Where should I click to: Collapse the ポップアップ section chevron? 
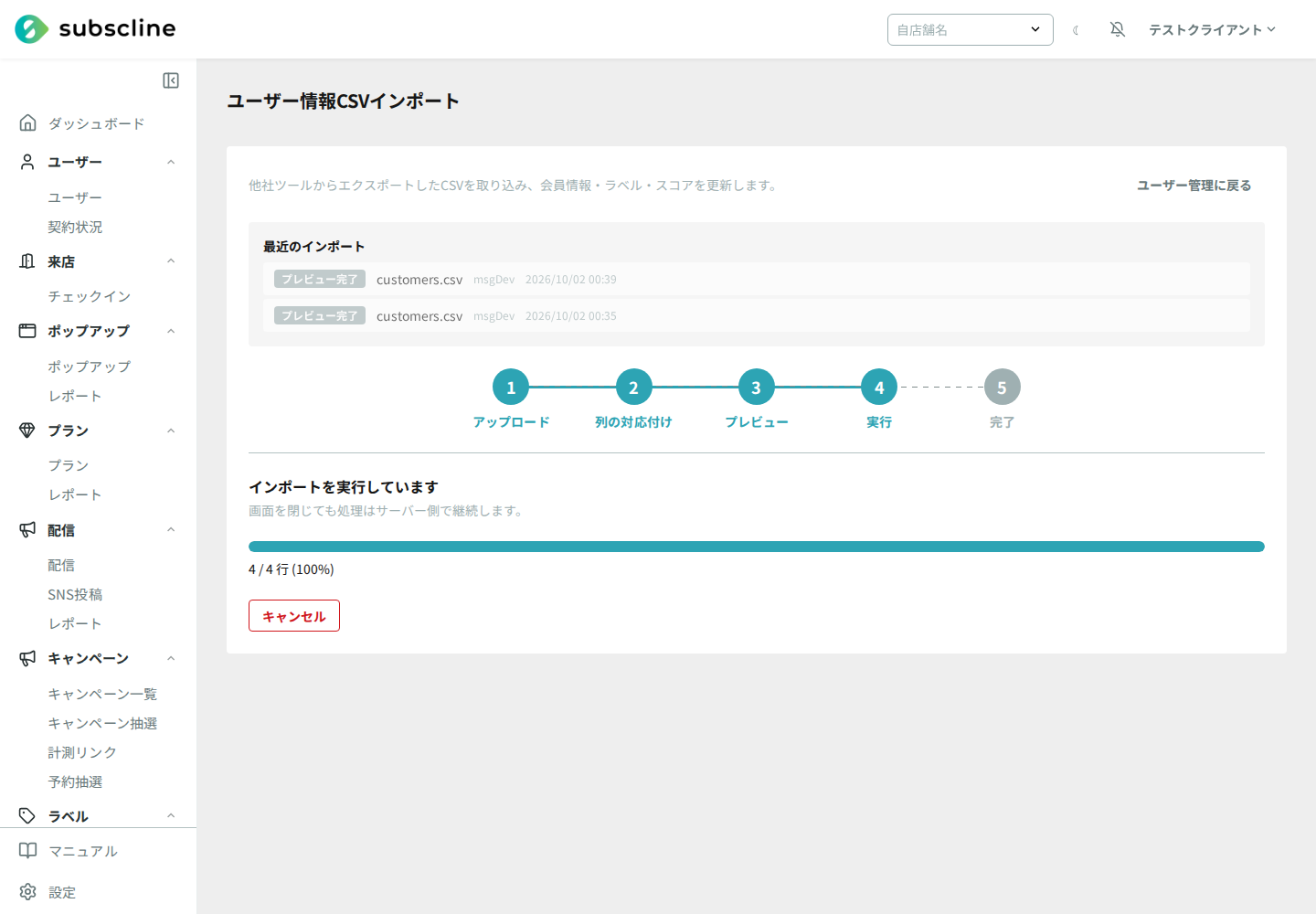click(171, 331)
